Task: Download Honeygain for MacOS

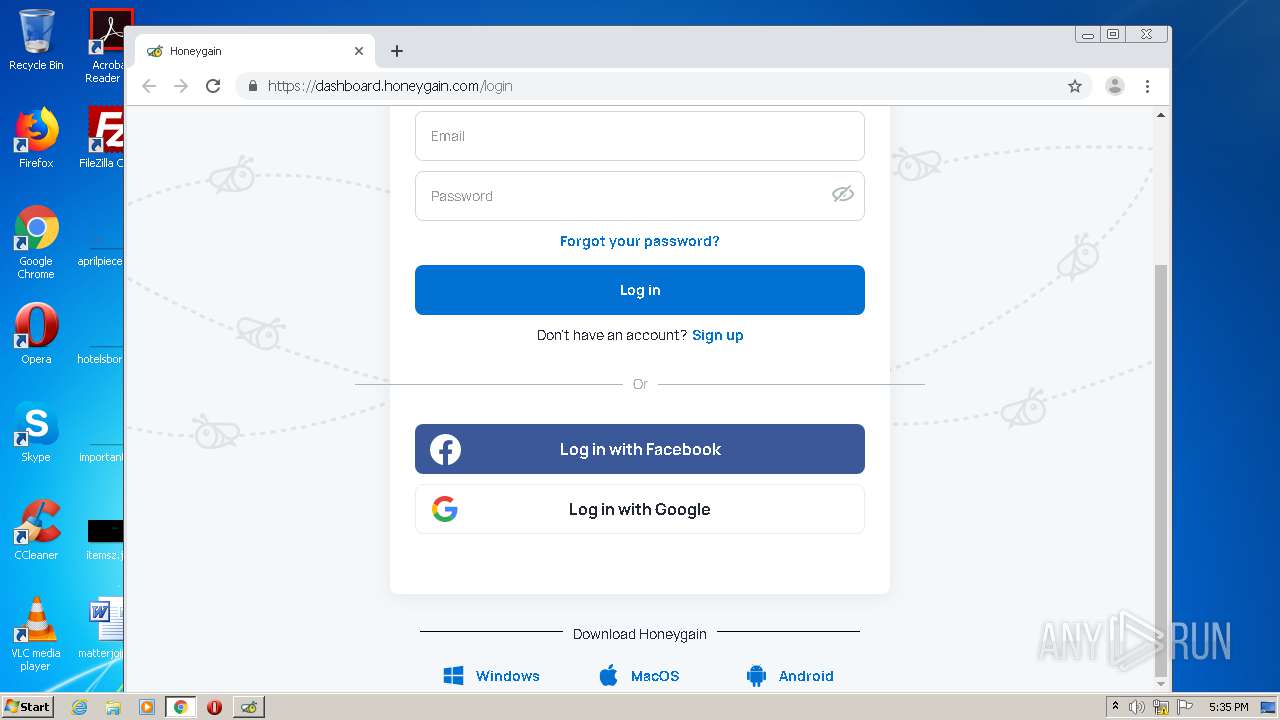Action: pyautogui.click(x=639, y=676)
